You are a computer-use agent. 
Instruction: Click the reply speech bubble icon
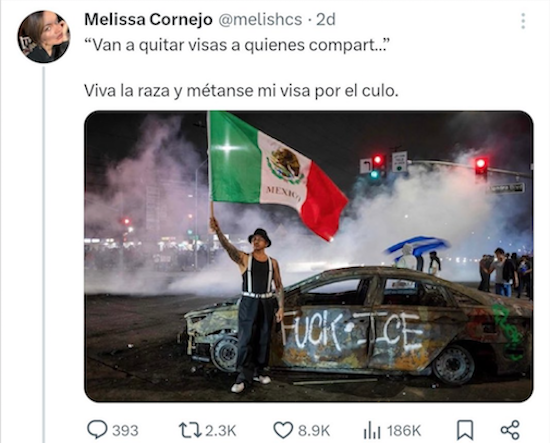(x=97, y=430)
